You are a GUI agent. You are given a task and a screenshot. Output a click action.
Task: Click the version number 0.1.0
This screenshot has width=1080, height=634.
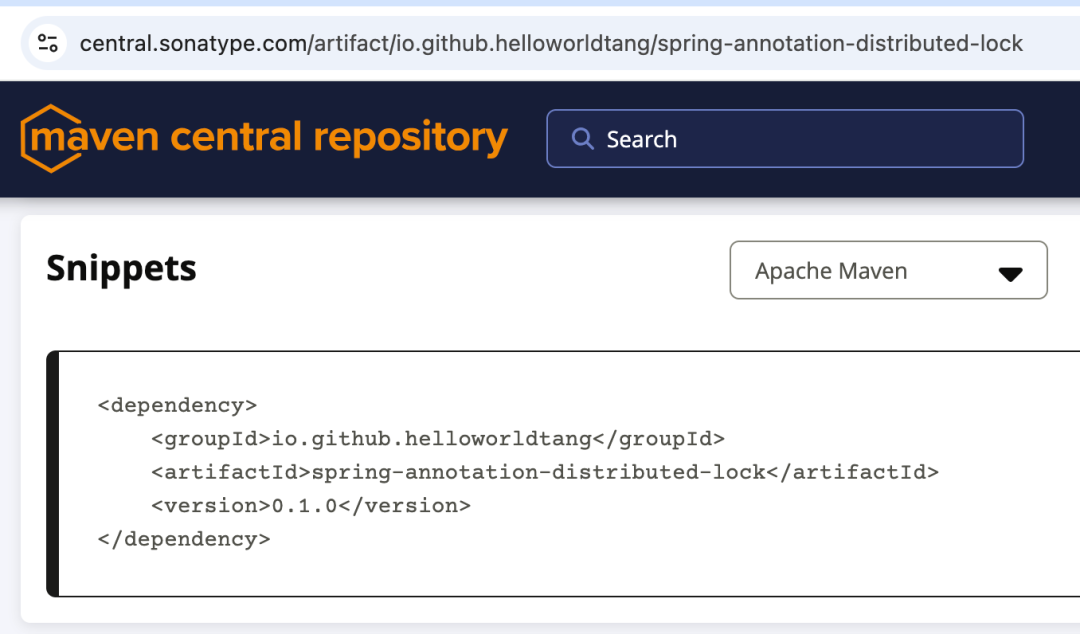pyautogui.click(x=305, y=505)
